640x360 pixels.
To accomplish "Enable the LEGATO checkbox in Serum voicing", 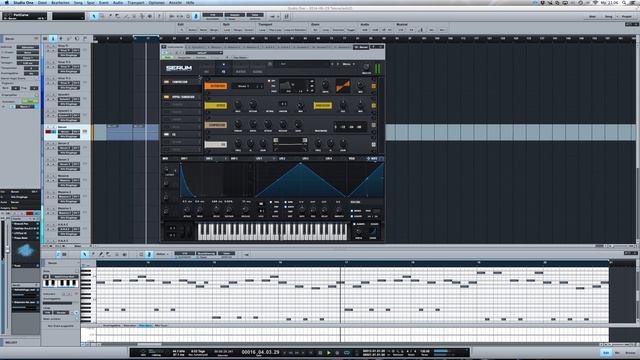I will pos(352,216).
